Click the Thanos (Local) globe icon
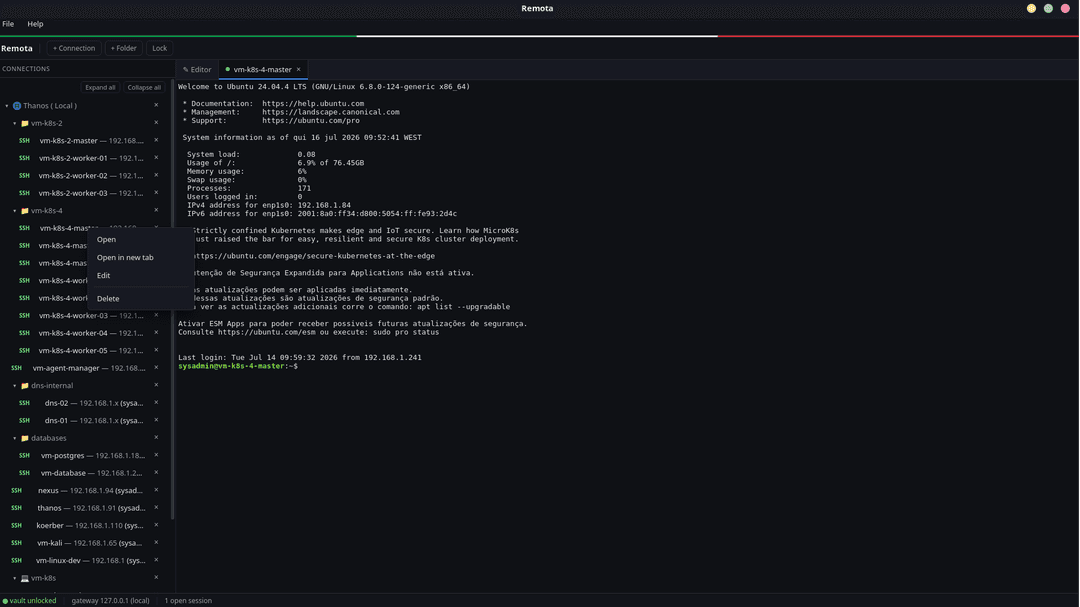The width and height of the screenshot is (1080, 607). [17, 105]
